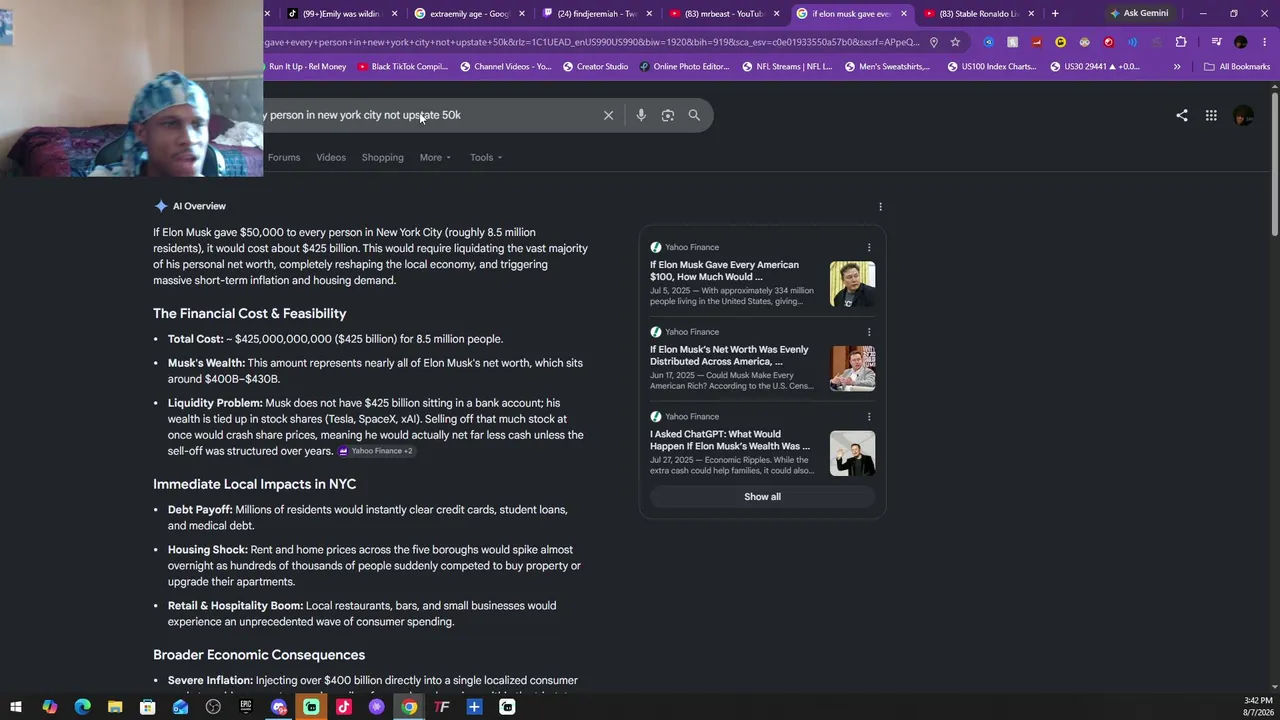Screen dimensions: 1280x720
Task: Bookmark this page with the star icon
Action: (955, 42)
